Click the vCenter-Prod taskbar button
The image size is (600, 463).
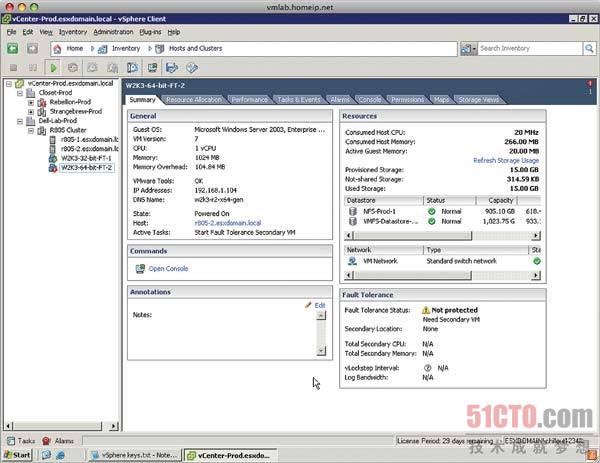click(x=230, y=455)
